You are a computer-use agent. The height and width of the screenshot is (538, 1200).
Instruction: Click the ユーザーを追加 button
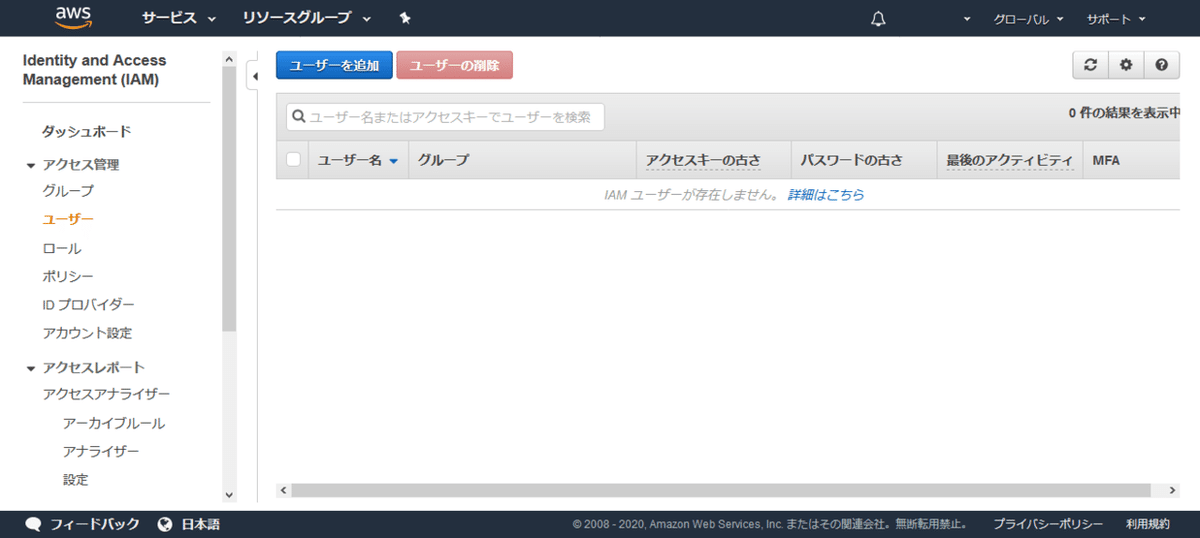(x=334, y=65)
